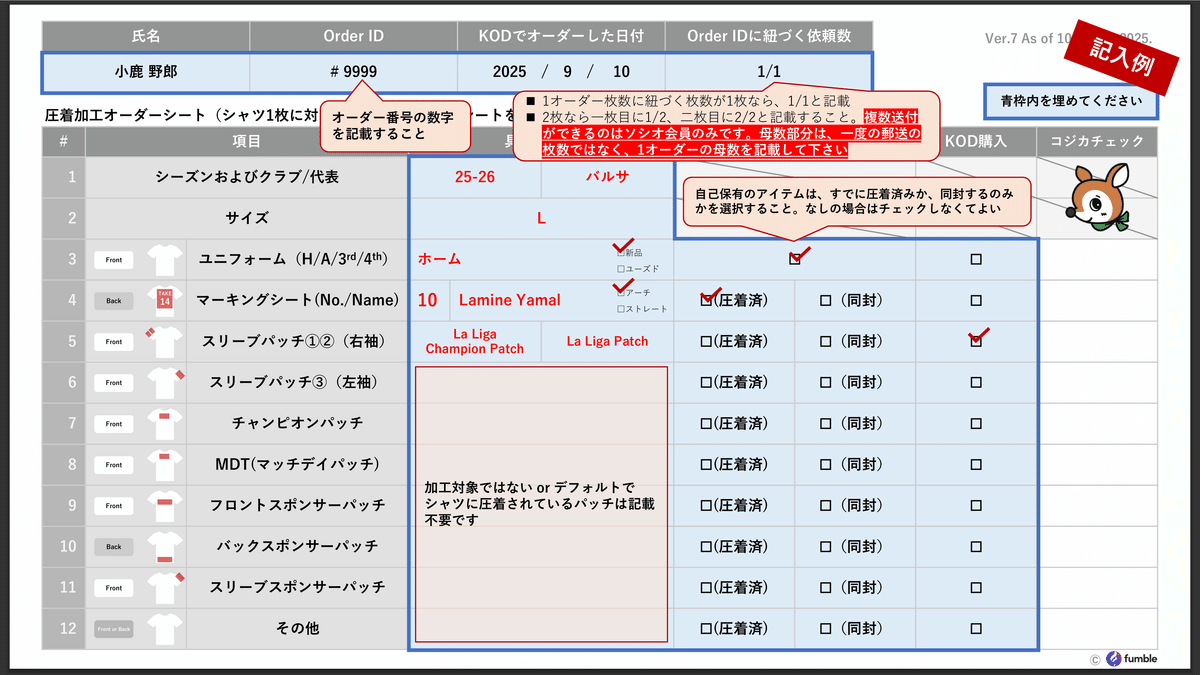Image resolution: width=1200 pixels, height=675 pixels.
Task: Check KOD購入 checkbox in バックスポンサーパッチ row
Action: [x=976, y=547]
